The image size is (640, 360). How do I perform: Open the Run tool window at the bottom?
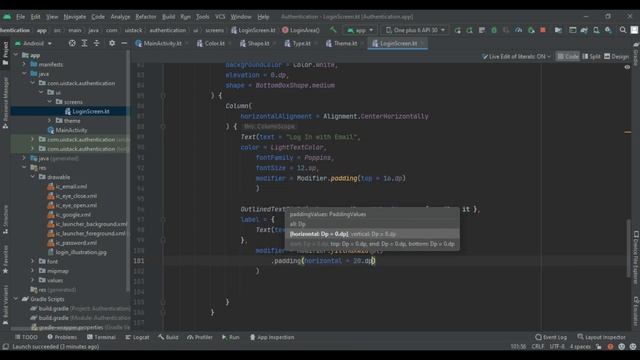click(231, 337)
